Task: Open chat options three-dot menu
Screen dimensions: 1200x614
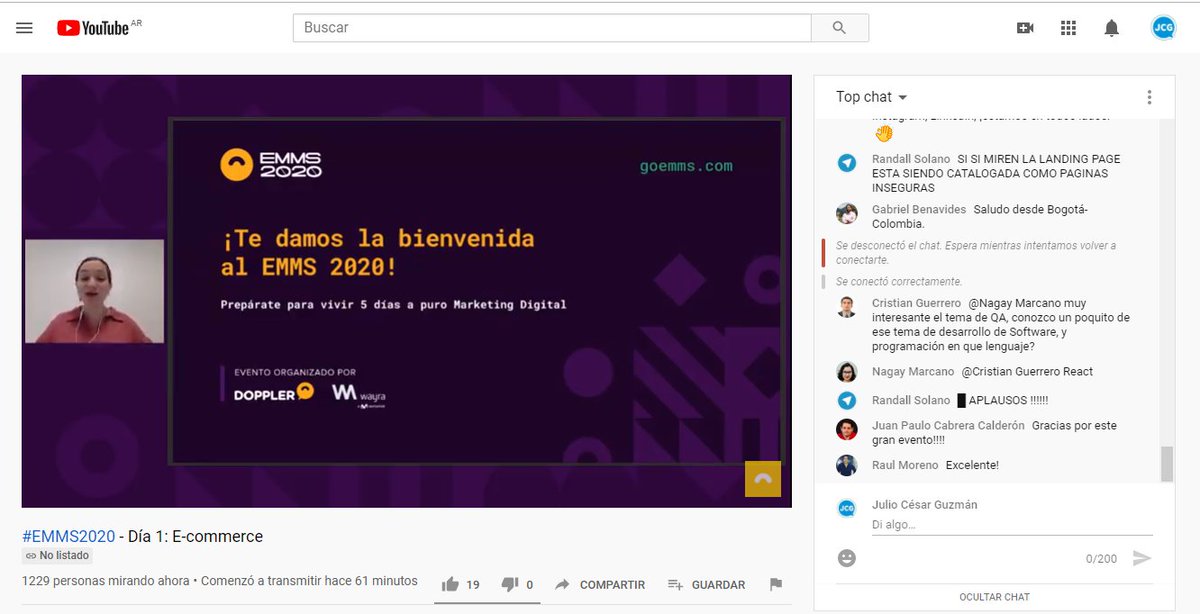Action: 1149,97
